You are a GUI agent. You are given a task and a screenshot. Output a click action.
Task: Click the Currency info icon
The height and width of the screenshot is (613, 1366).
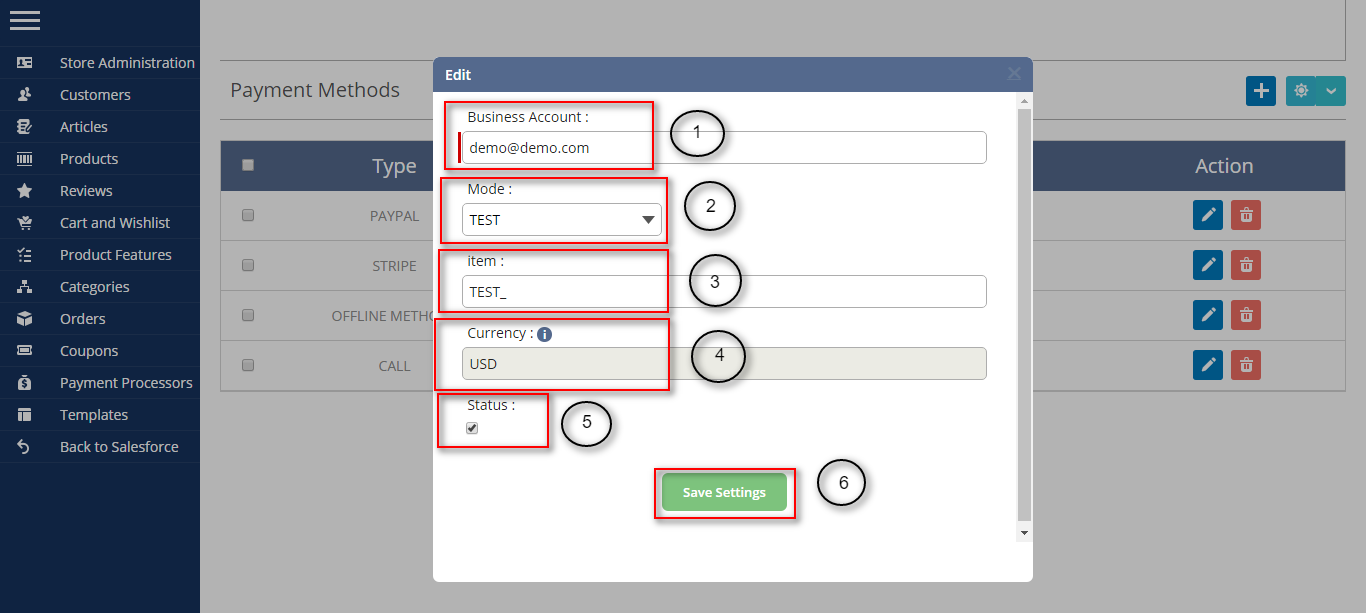coord(544,334)
